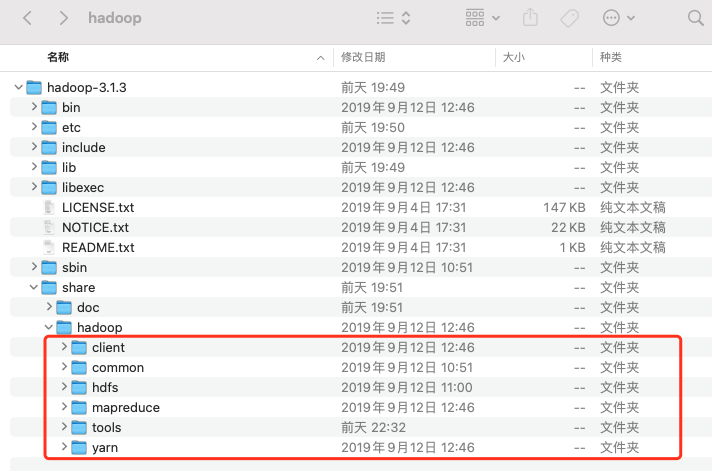Collapse the hadoop-3.1.3 folder

(x=19, y=87)
